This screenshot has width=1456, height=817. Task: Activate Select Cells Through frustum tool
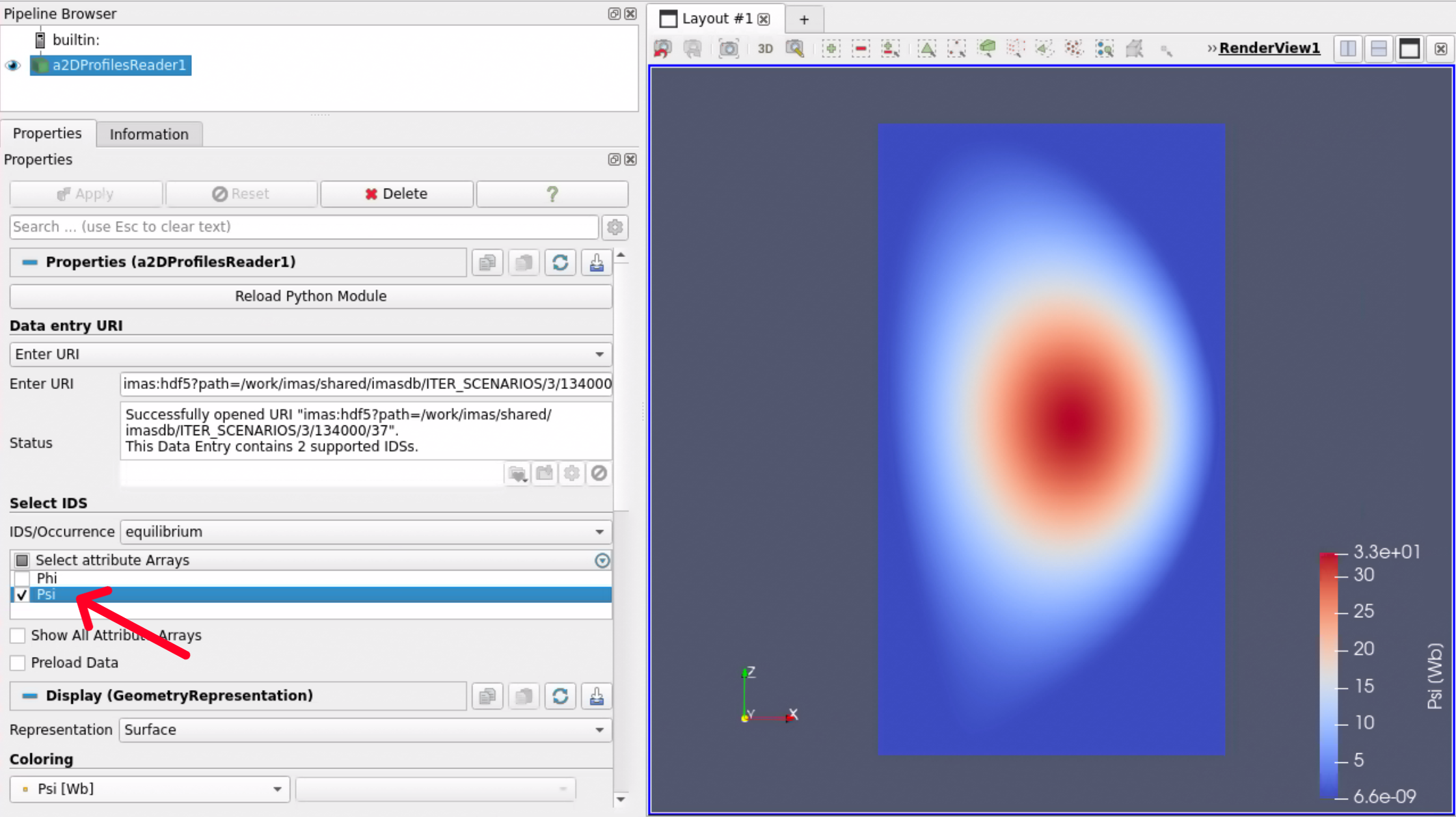[x=986, y=48]
